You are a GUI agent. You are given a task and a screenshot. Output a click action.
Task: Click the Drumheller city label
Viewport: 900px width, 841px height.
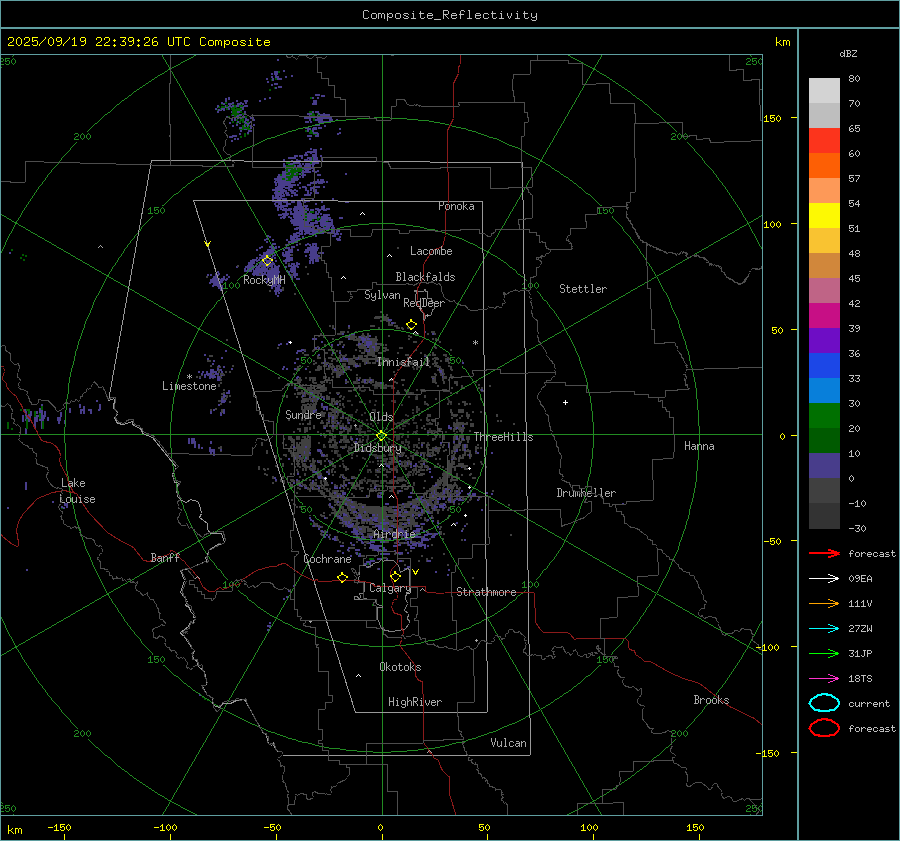[x=586, y=493]
